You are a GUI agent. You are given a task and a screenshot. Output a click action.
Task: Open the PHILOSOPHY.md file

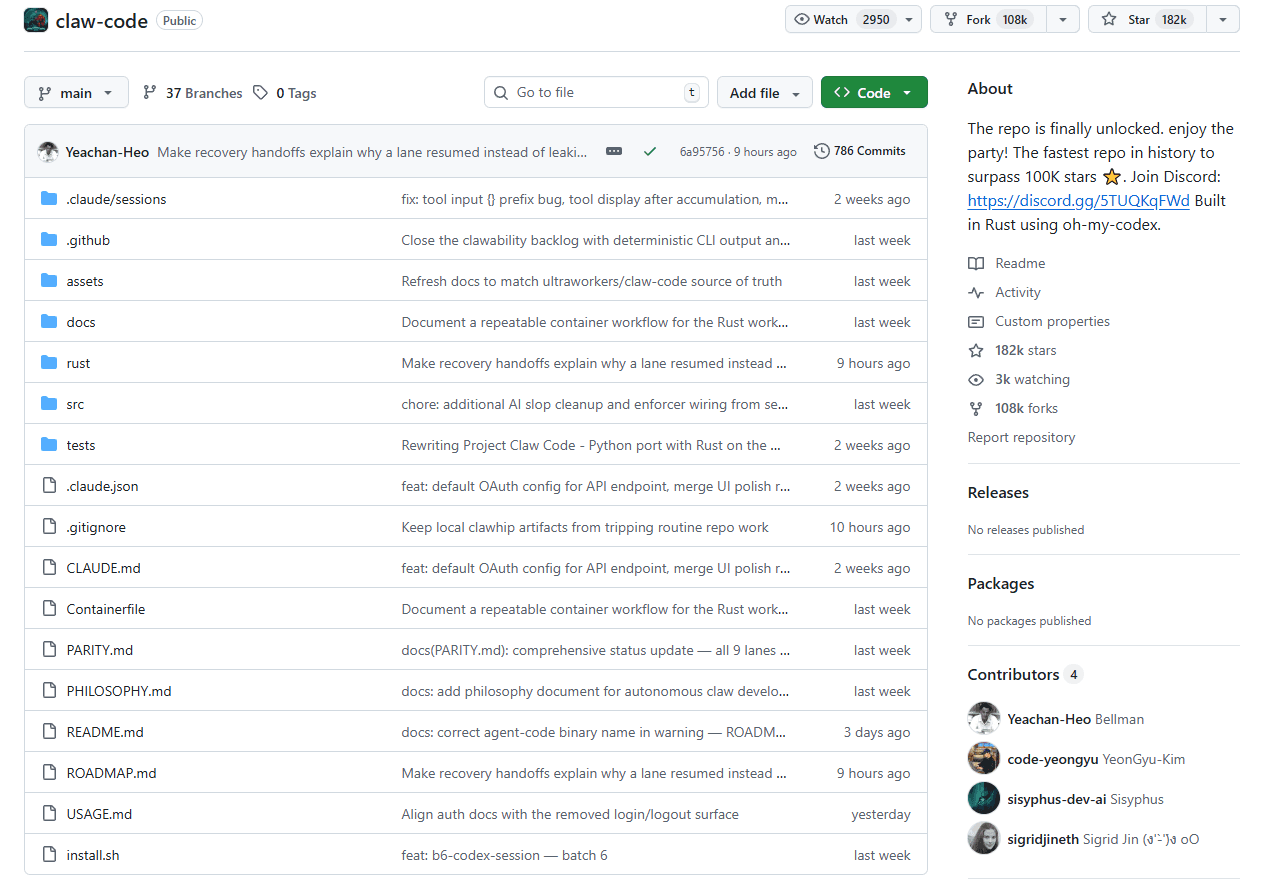(x=119, y=691)
